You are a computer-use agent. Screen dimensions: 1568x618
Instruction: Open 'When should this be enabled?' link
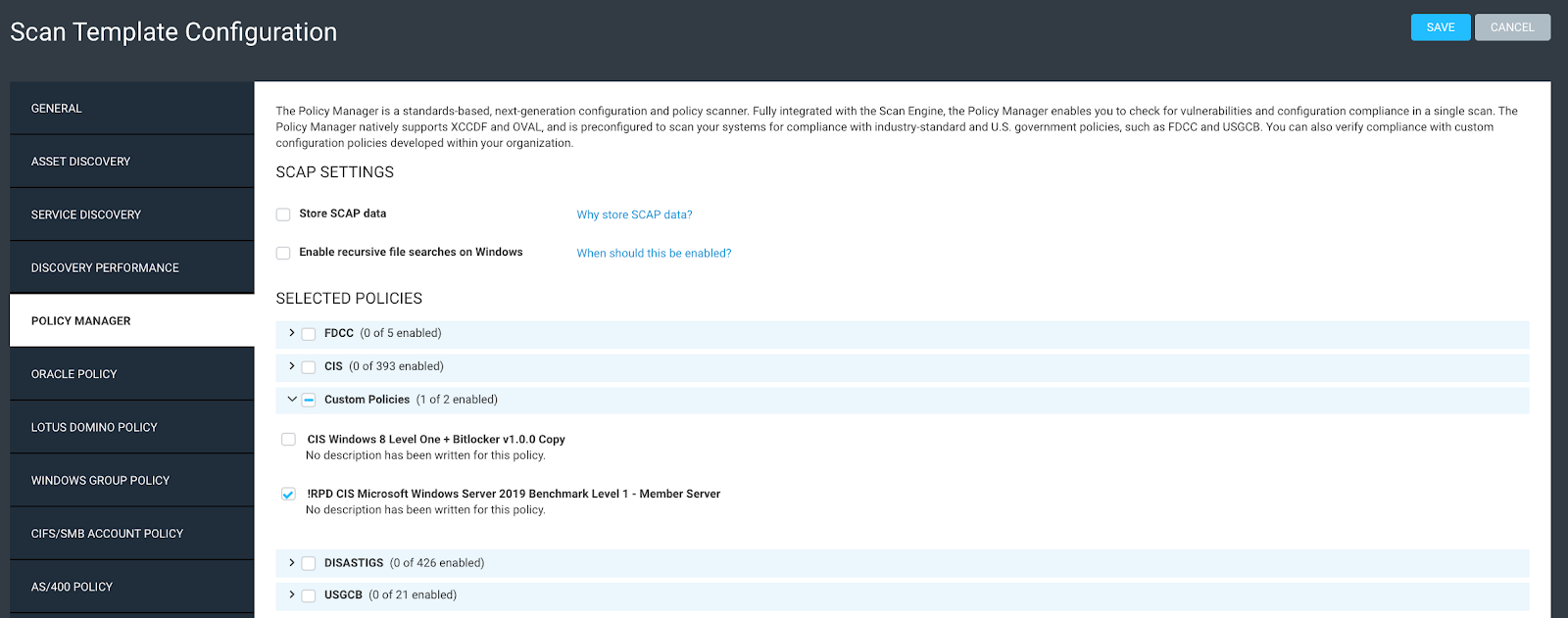coord(654,253)
